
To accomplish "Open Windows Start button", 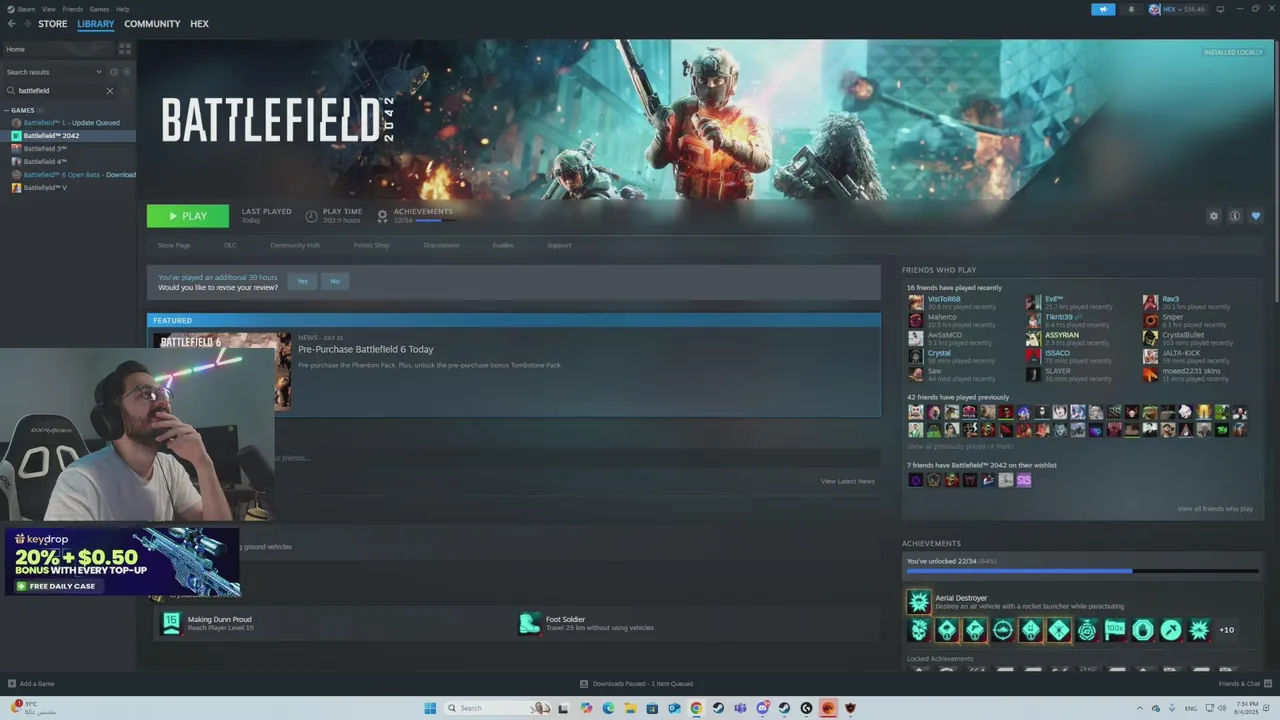I will click(x=430, y=708).
